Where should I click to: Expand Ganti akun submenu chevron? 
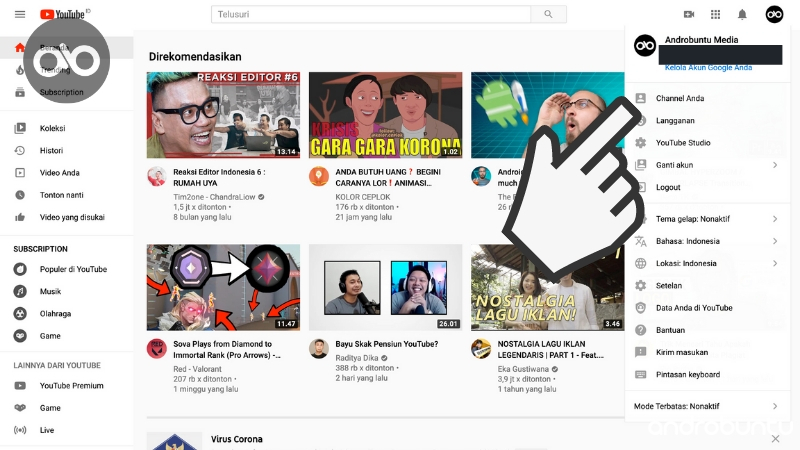pyautogui.click(x=775, y=165)
